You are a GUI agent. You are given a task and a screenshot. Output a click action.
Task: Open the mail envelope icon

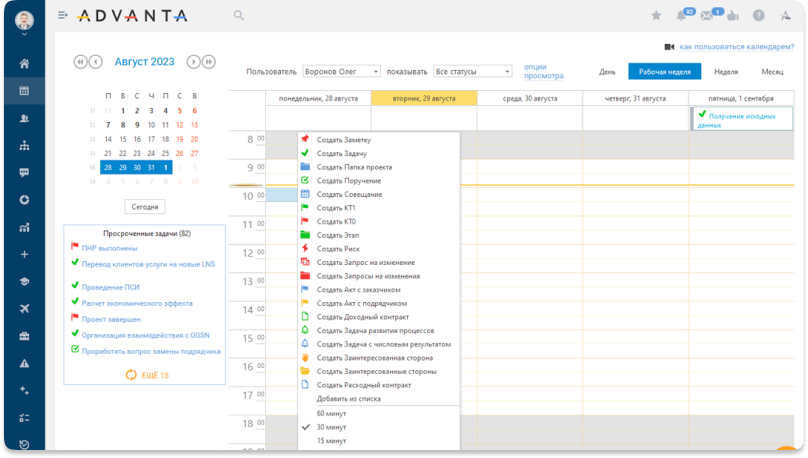click(x=708, y=16)
